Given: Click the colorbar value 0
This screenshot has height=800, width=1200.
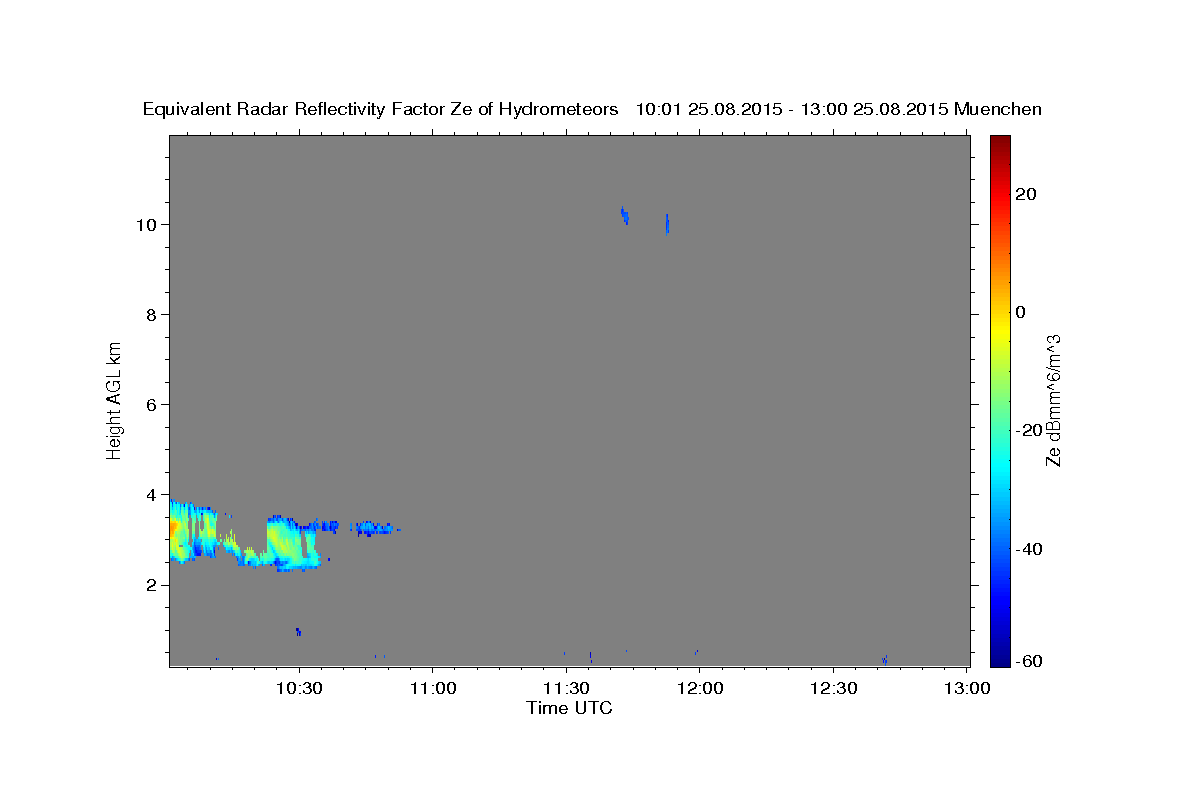Looking at the screenshot, I should [1020, 312].
